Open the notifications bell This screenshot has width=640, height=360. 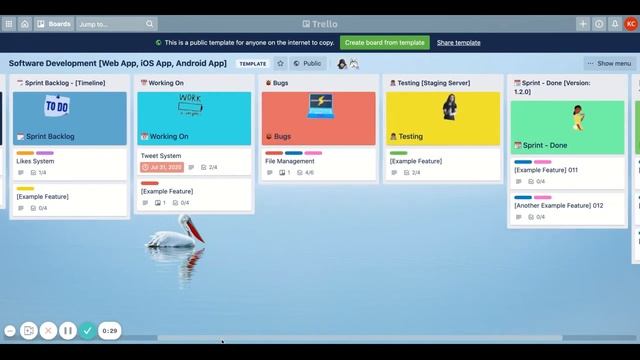pos(615,24)
